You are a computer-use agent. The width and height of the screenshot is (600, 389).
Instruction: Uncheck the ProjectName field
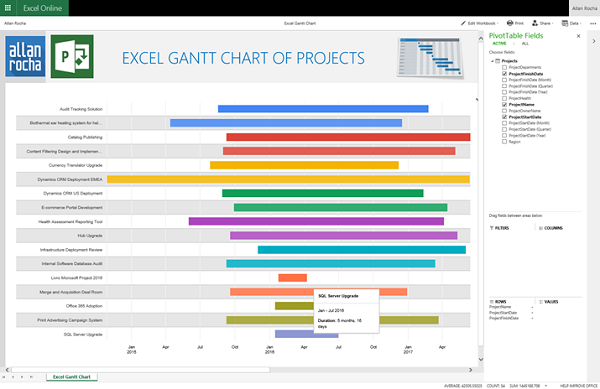pyautogui.click(x=504, y=104)
